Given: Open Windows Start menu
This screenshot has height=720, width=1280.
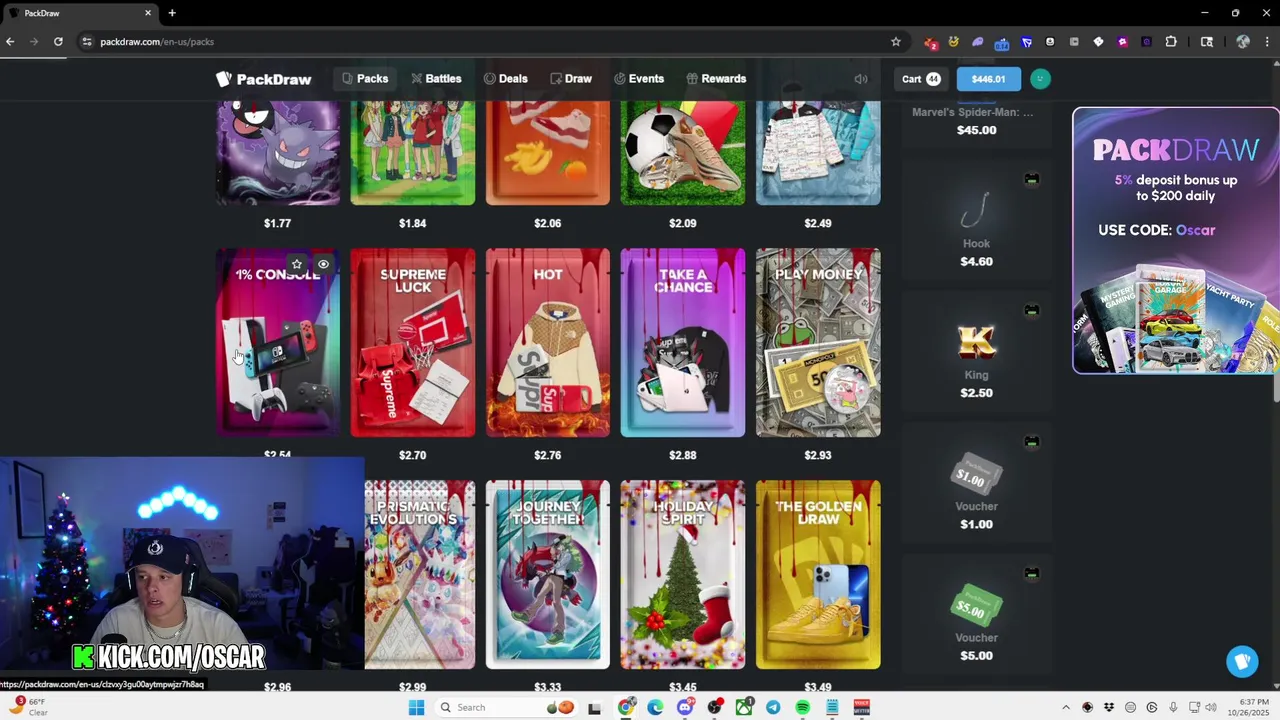Looking at the screenshot, I should 416,708.
